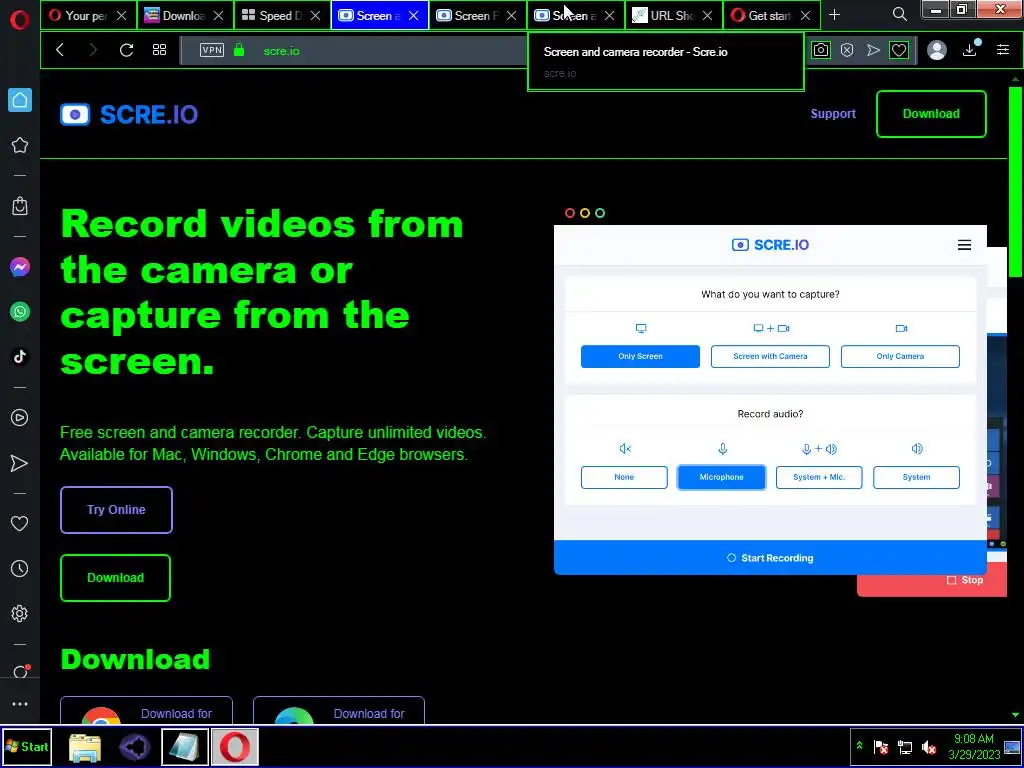
Task: Choose System + Mic. audio option
Action: [x=819, y=477]
